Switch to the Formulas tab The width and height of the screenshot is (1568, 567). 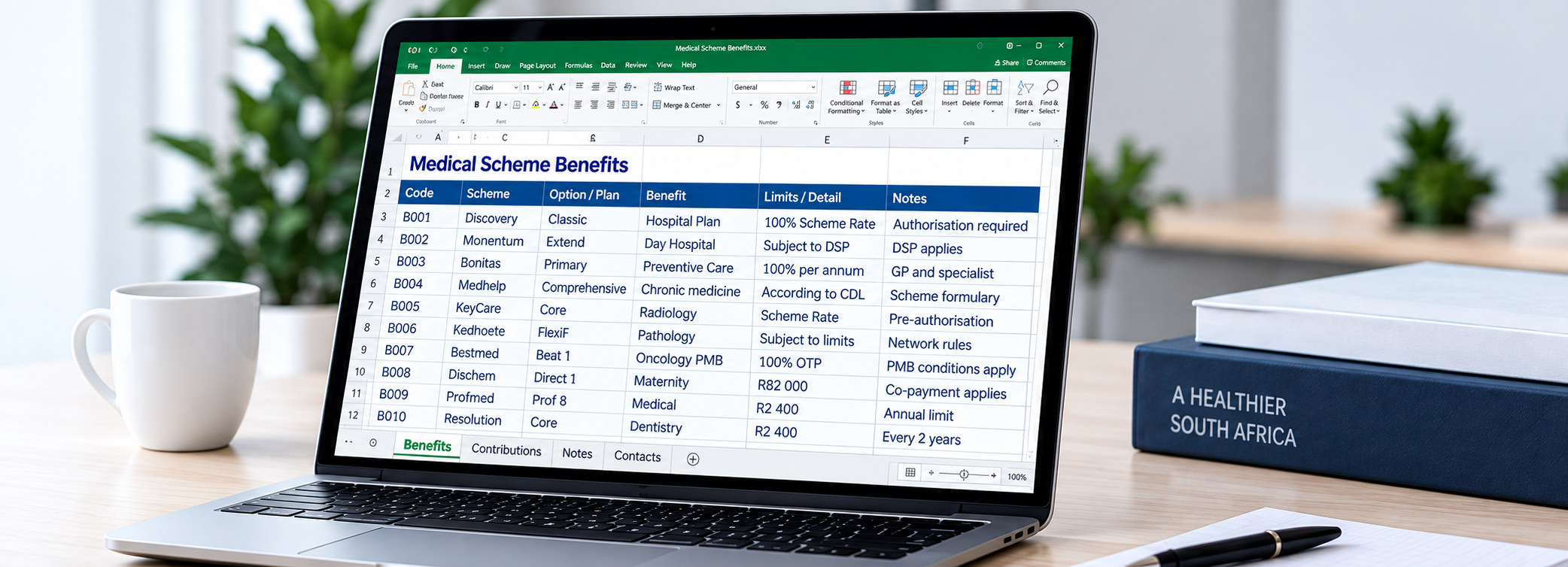point(578,65)
